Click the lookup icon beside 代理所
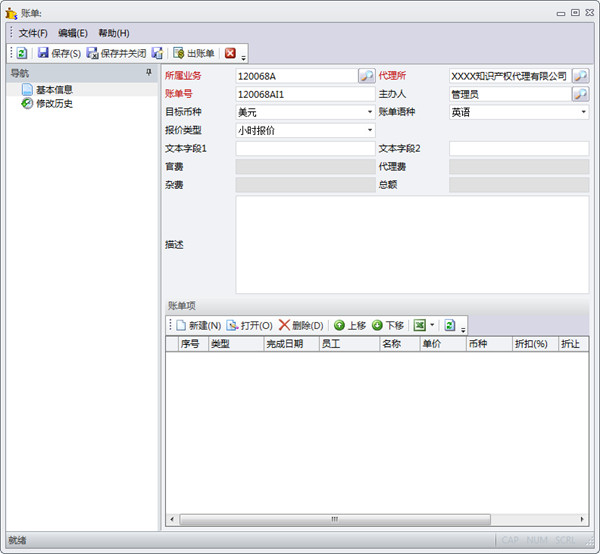Screen dimensions: 600x554 click(580, 76)
